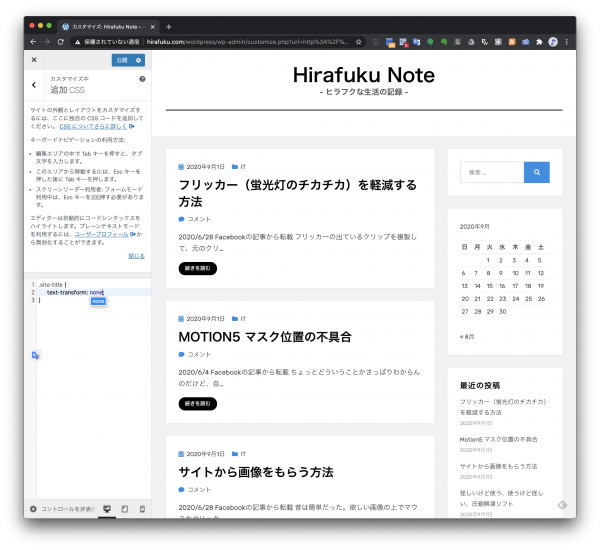Click the 公開 publish button

121,60
